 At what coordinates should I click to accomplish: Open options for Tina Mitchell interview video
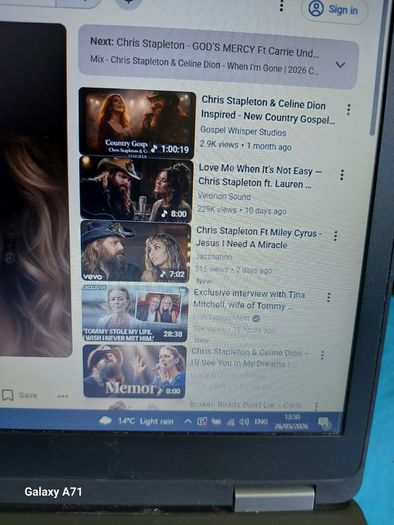click(329, 297)
